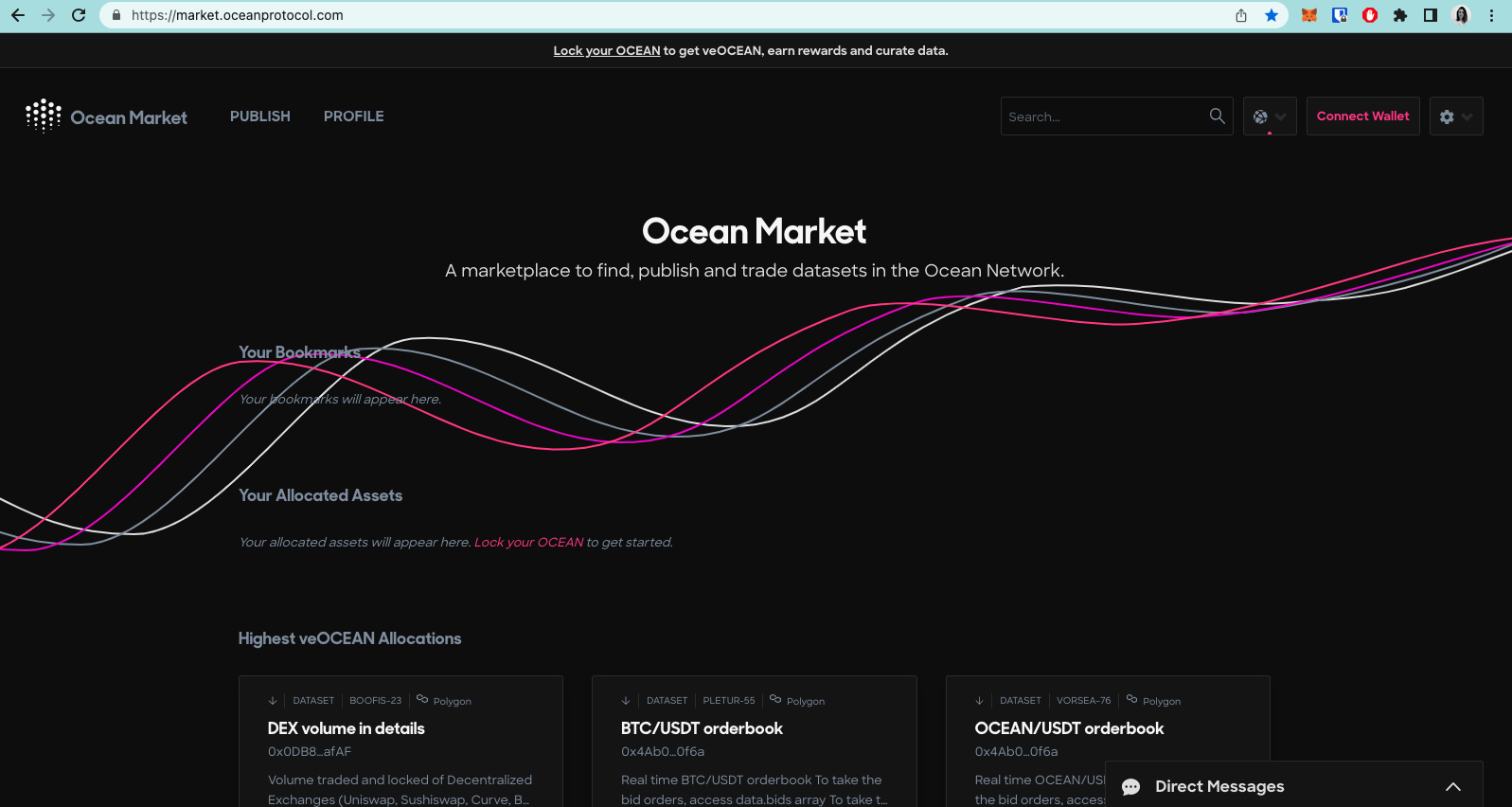
Task: Click download icon on OCEAN/USDT orderbook card
Action: (979, 701)
